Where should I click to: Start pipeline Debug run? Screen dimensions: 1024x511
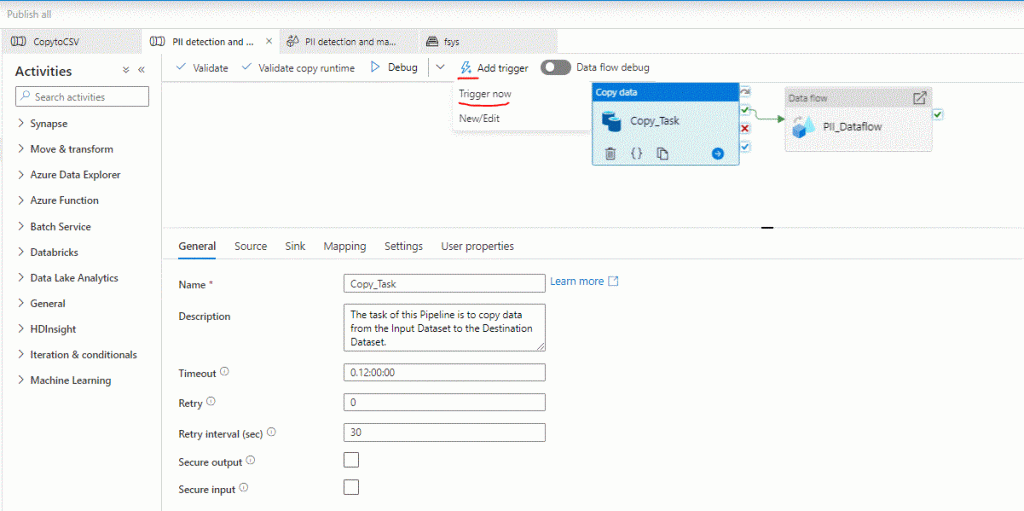click(x=394, y=67)
